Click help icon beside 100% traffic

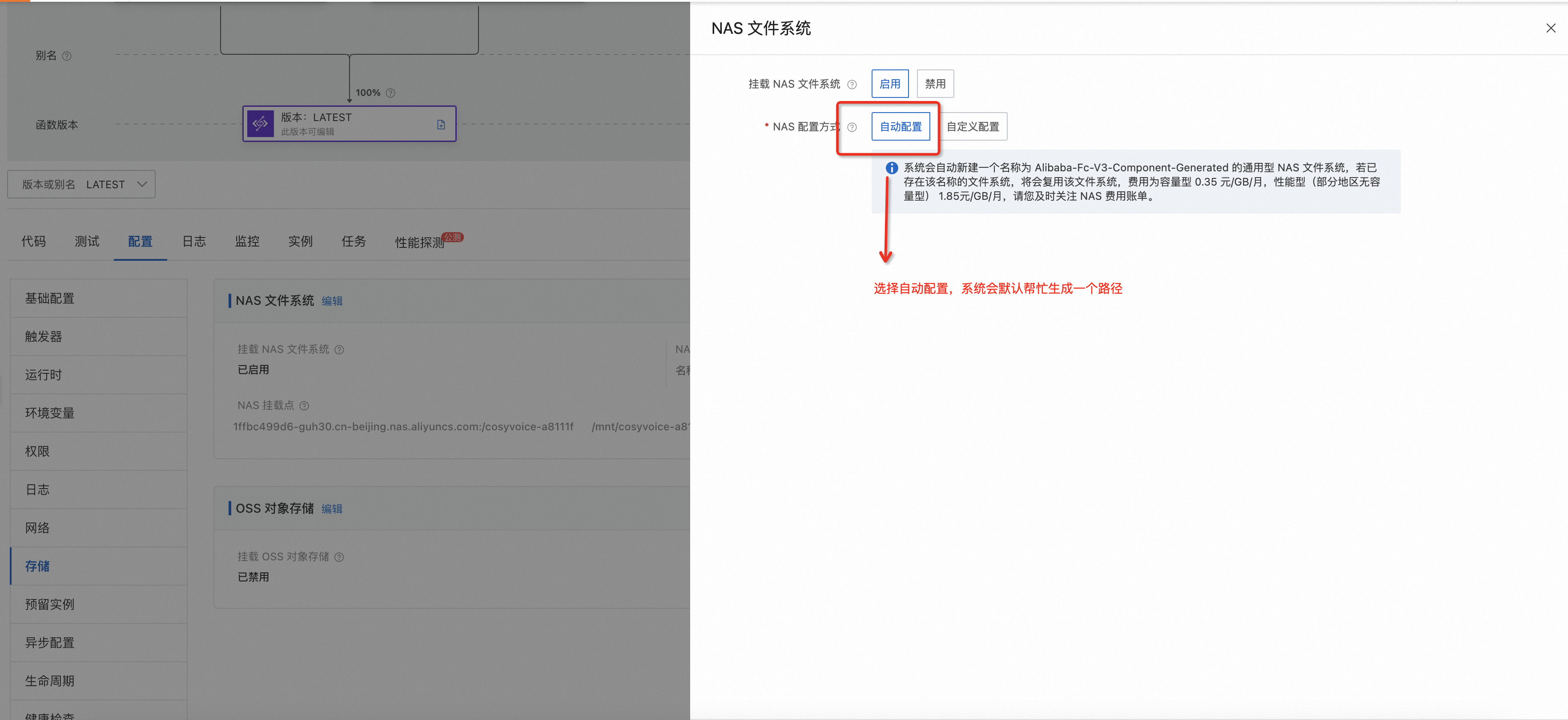[x=391, y=93]
